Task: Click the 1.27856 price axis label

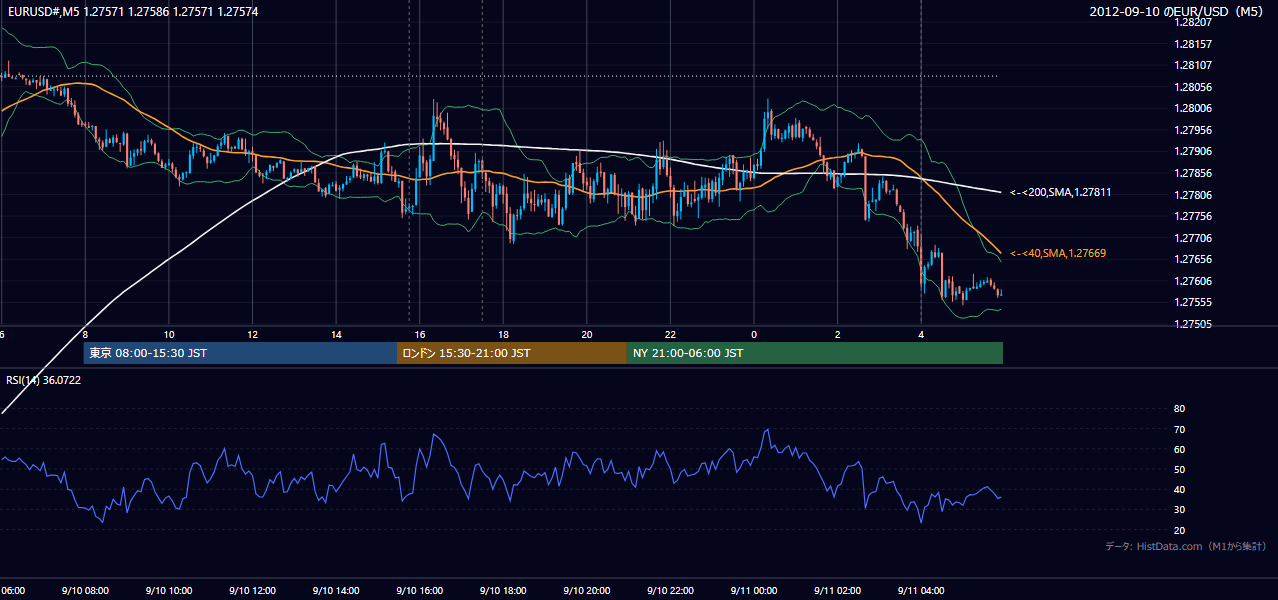Action: click(x=1194, y=173)
